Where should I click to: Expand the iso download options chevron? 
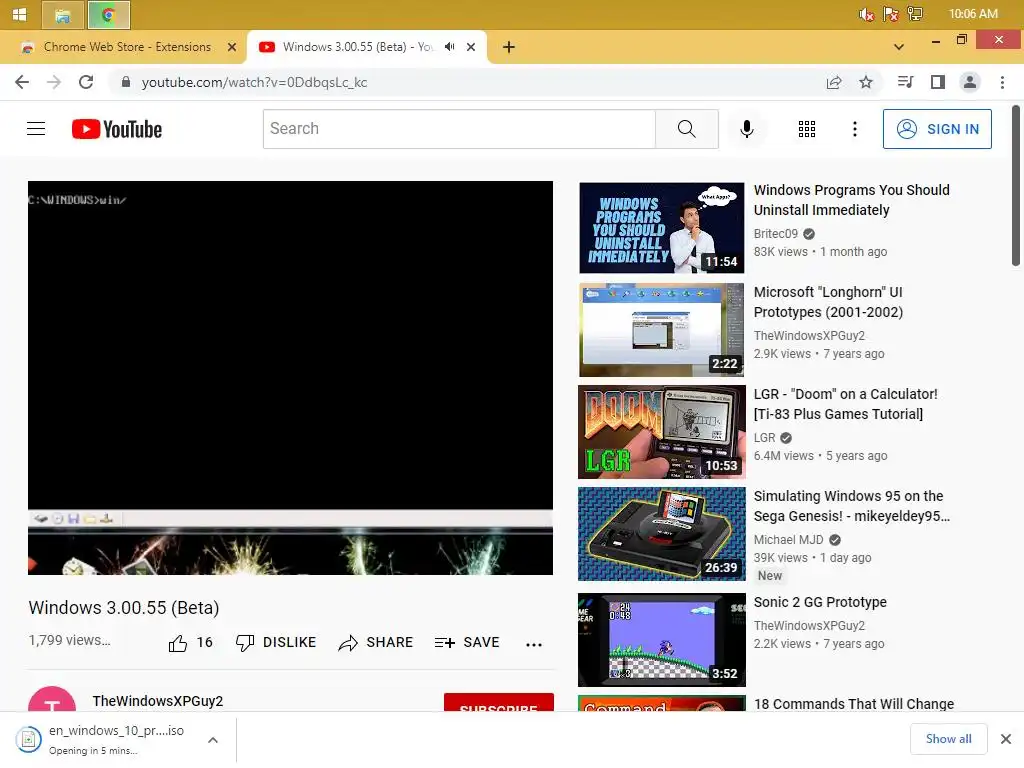pos(213,740)
